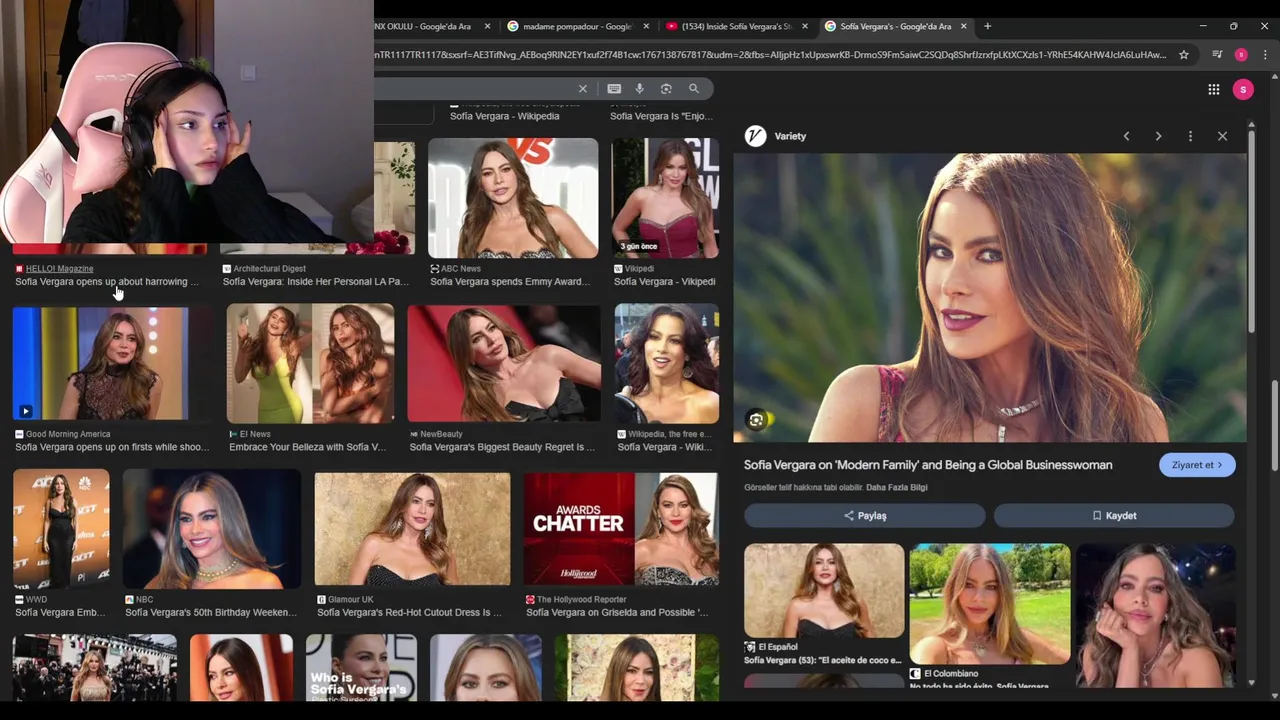
Task: Open the Chrome three-dot menu
Action: pos(1265,55)
